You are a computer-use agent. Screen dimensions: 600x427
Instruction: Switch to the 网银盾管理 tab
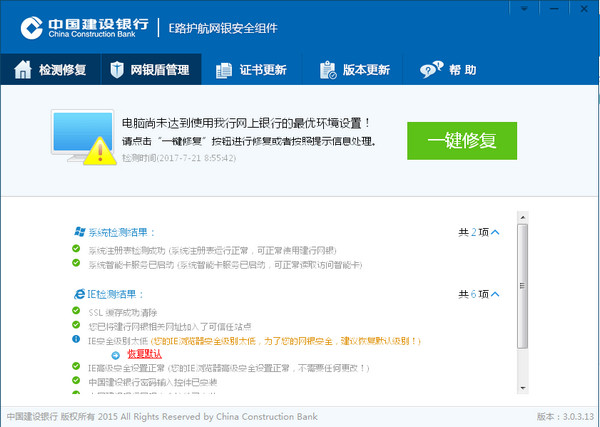click(151, 69)
